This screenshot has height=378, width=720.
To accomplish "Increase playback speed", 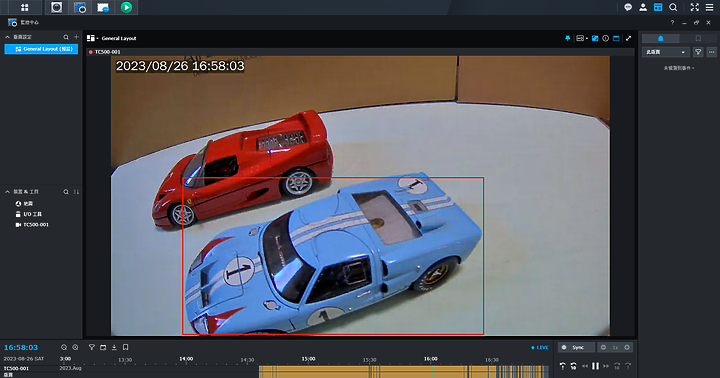I will [x=627, y=348].
